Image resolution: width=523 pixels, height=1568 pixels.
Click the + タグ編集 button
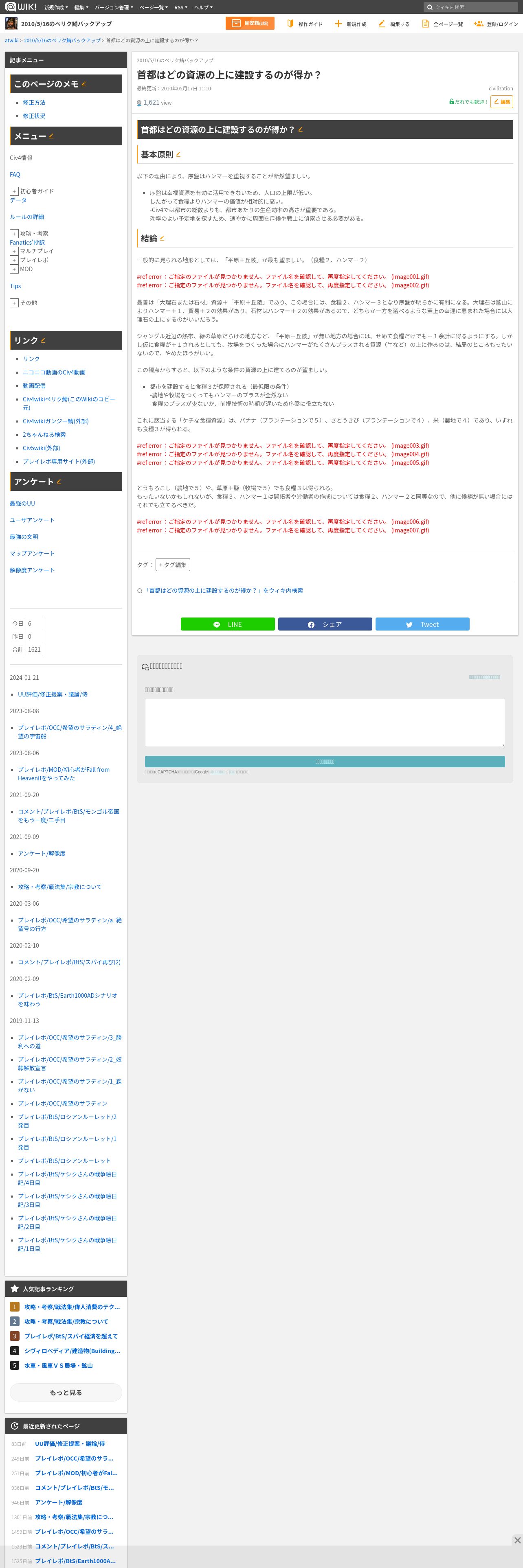173,565
